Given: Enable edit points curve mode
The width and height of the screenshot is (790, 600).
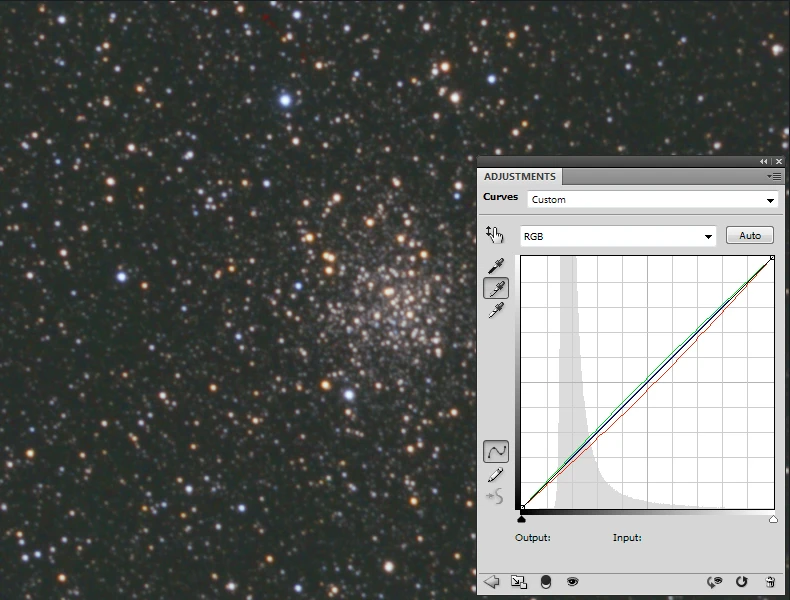Looking at the screenshot, I should (495, 452).
